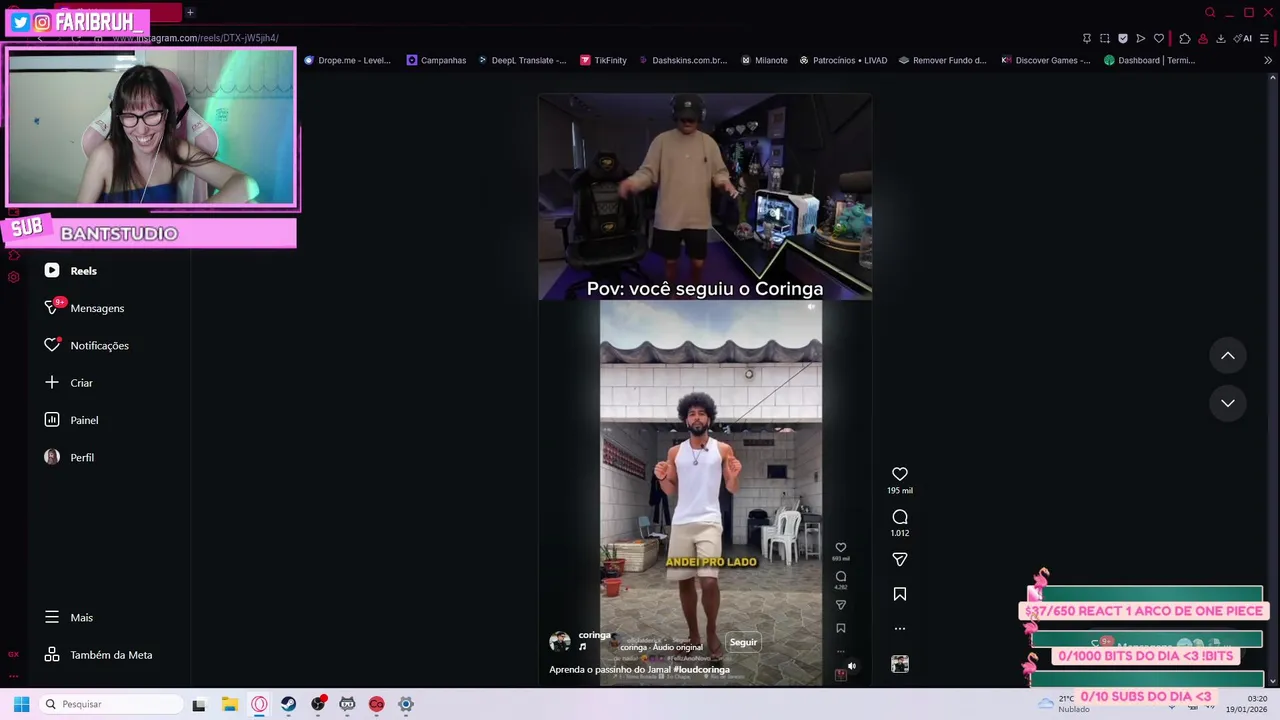Viewport: 1280px width, 720px height.
Task: Expand hidden bookmarks with the double chevron
Action: tap(1268, 60)
